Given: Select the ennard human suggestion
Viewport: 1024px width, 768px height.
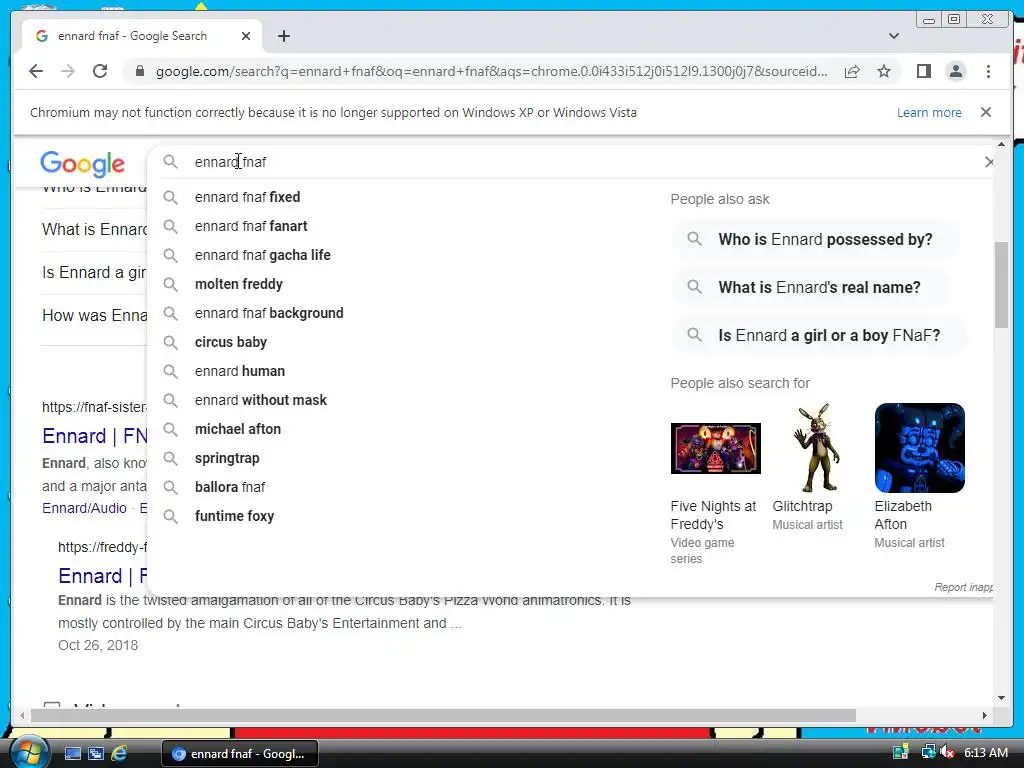Looking at the screenshot, I should pos(240,371).
